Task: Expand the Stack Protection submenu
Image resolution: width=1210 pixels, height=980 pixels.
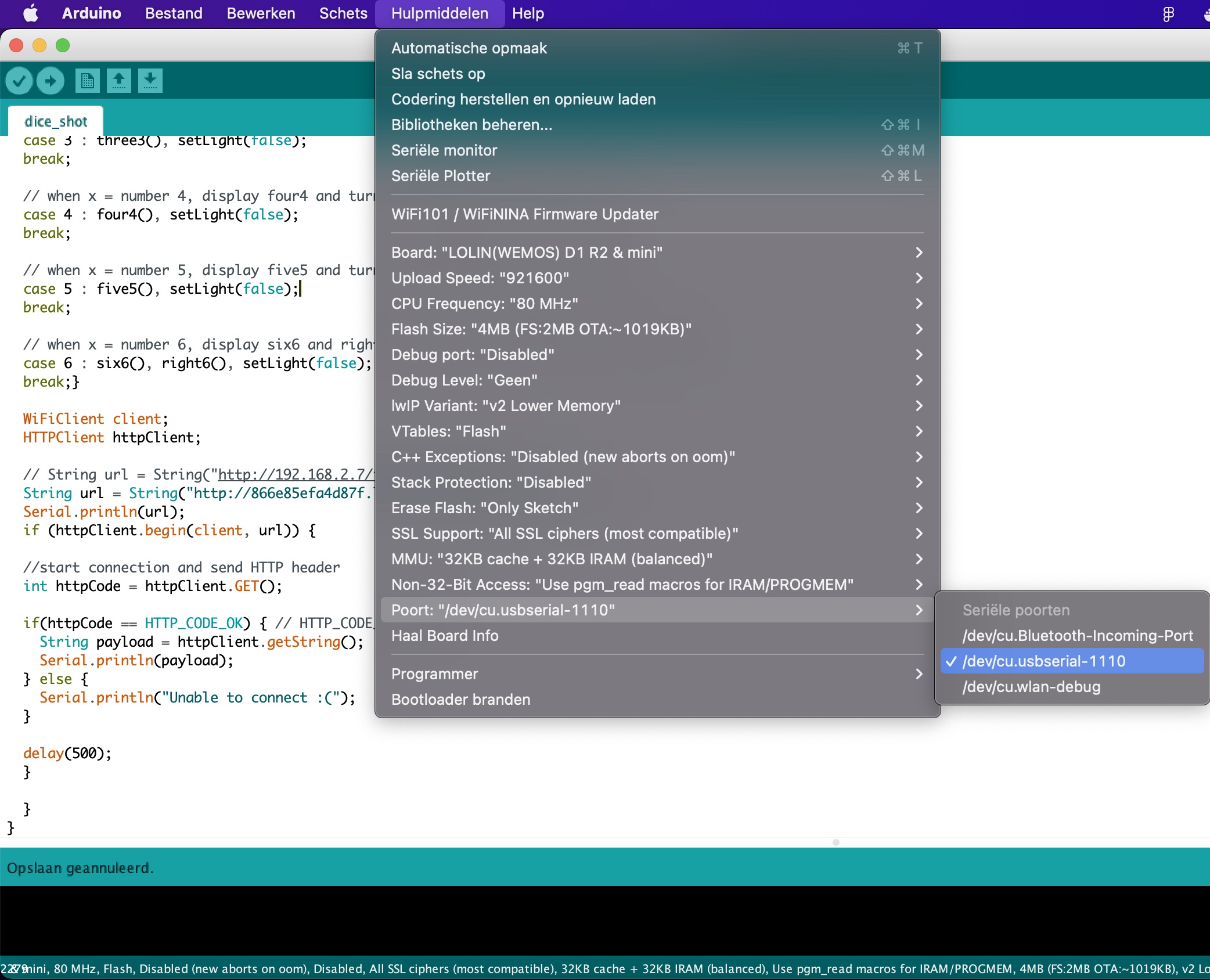Action: [x=657, y=482]
